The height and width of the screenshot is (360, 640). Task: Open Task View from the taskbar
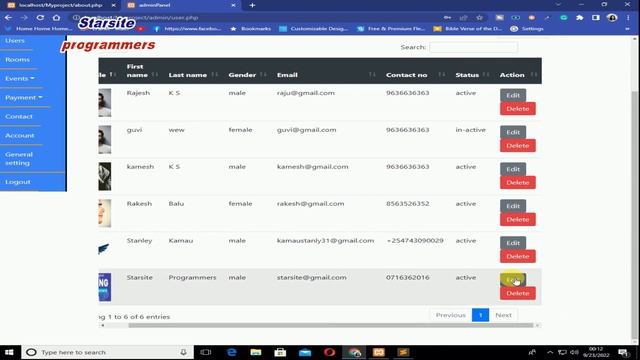pyautogui.click(x=206, y=352)
